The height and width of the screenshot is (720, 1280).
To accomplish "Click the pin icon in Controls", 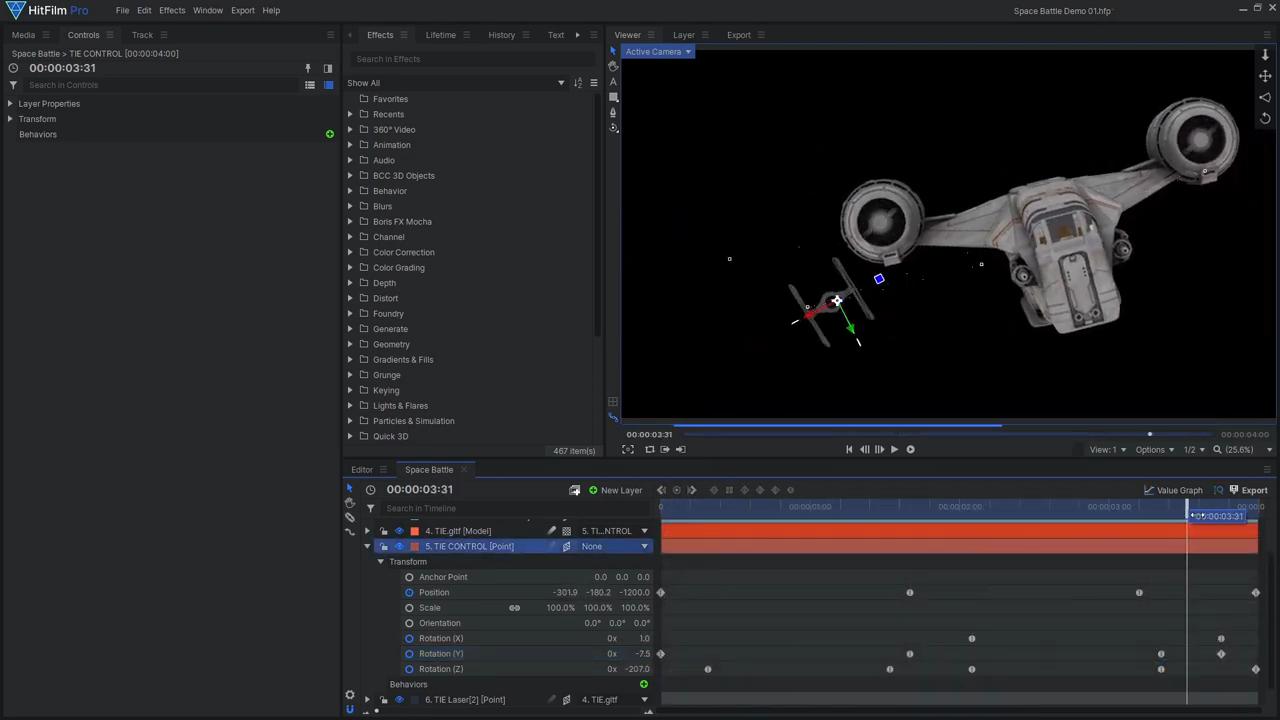I will [x=308, y=68].
